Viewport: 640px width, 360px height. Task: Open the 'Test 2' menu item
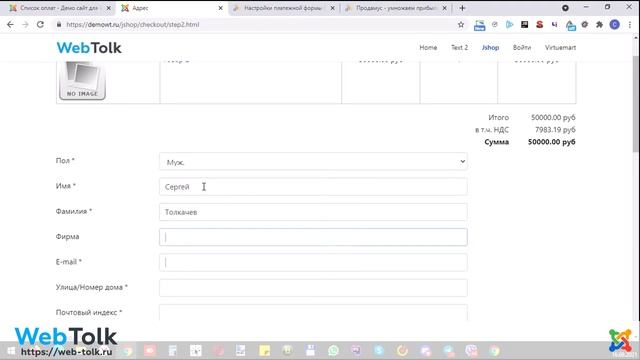tap(459, 47)
